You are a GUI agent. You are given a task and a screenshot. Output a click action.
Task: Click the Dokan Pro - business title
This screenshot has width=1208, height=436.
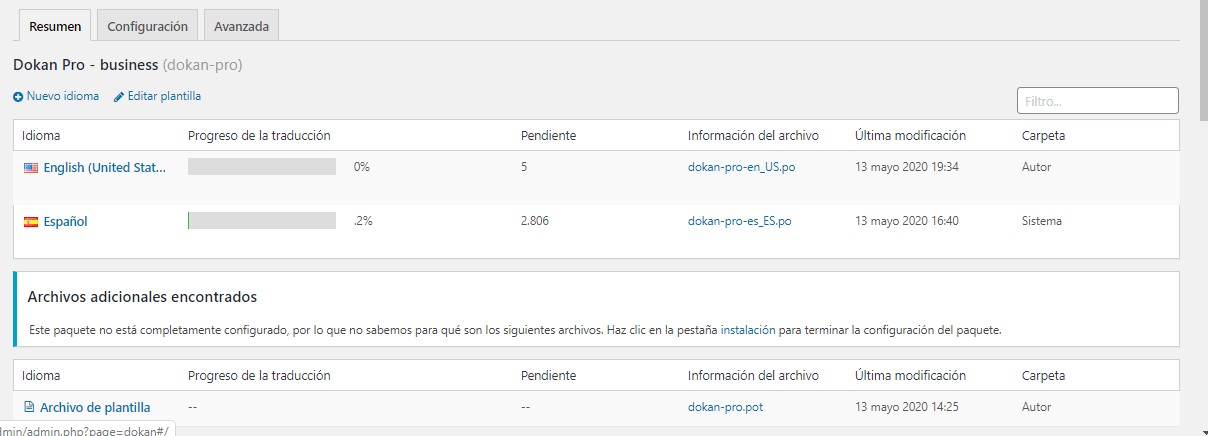pos(86,65)
